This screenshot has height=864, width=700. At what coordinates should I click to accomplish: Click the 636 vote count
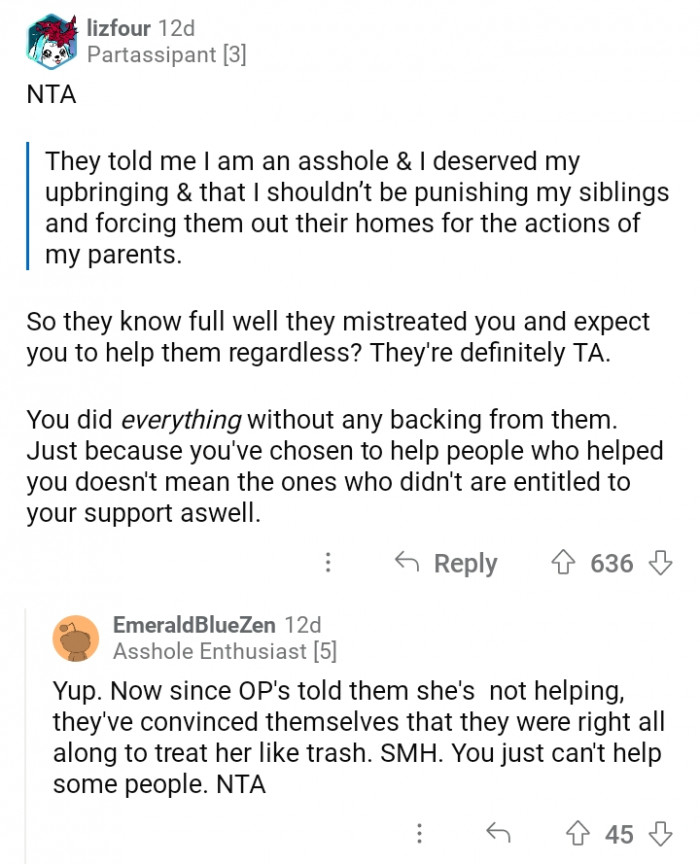click(x=611, y=563)
